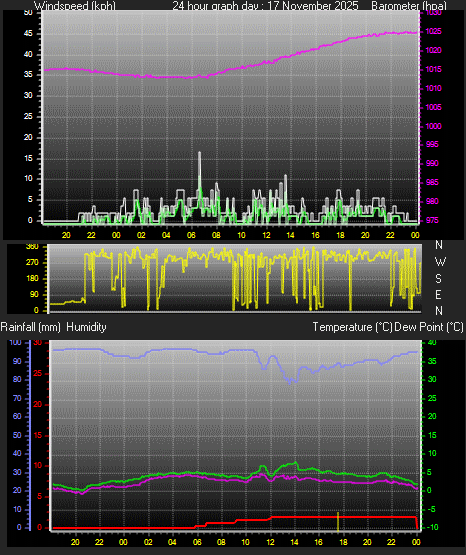Select the 975 barometer axis value
Image resolution: width=466 pixels, height=555 pixels.
coord(432,220)
